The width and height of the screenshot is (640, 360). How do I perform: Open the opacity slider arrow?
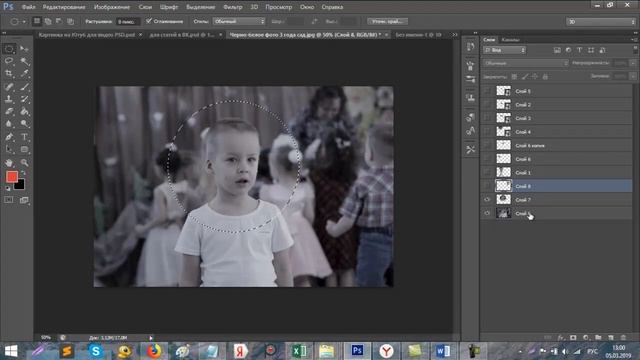(633, 63)
